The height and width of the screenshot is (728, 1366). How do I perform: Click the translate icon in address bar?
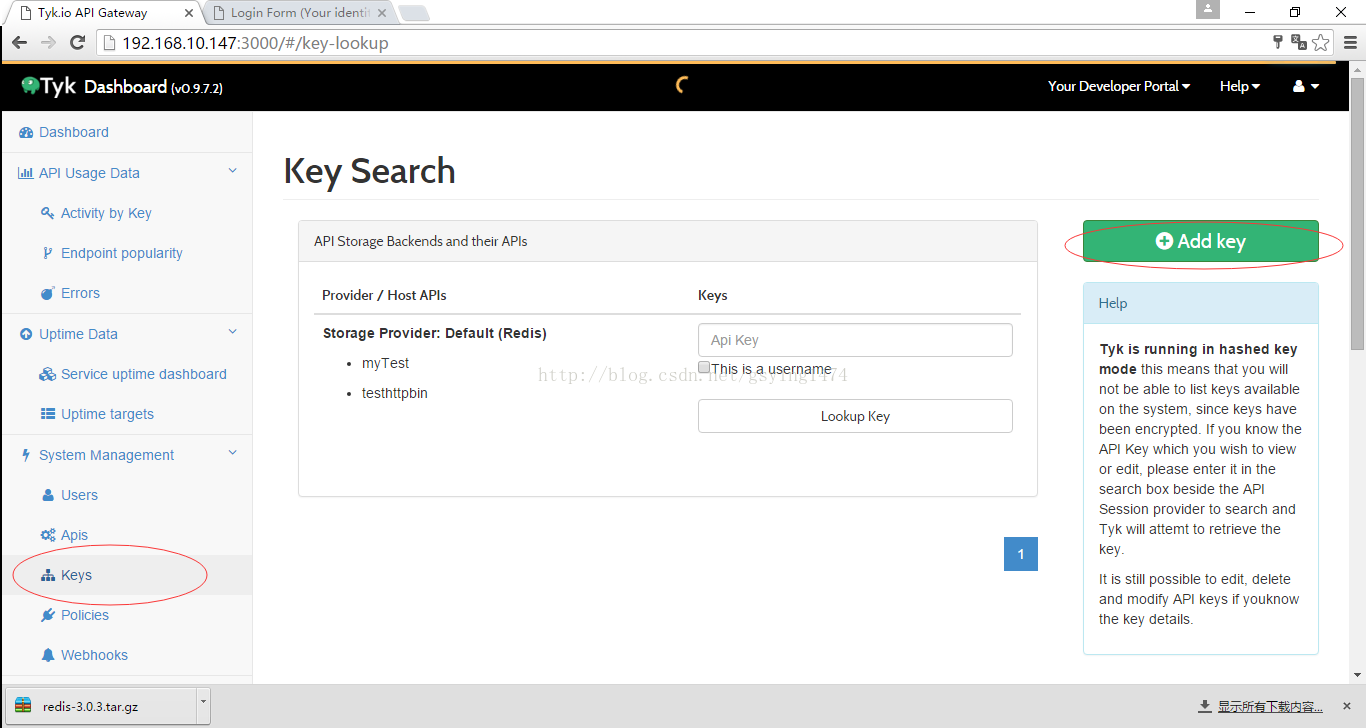point(1299,42)
